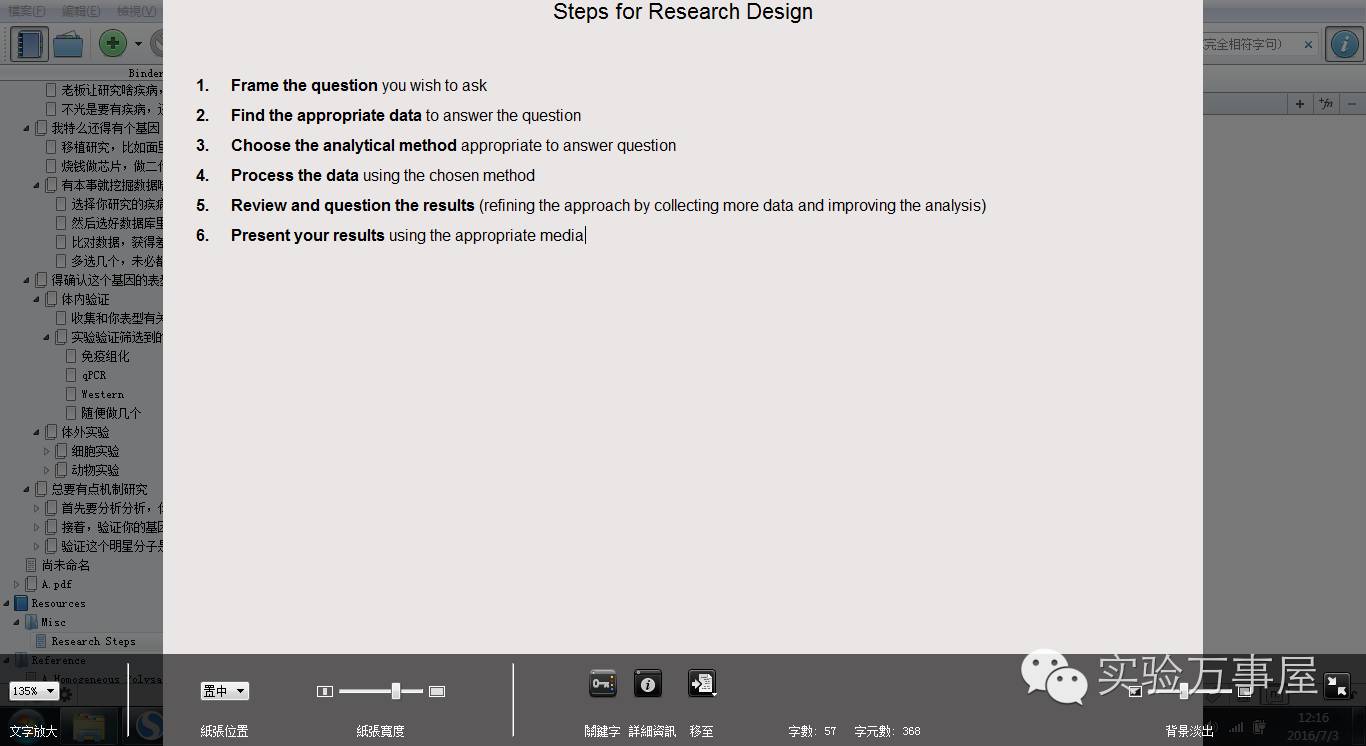Click the narrow paper width icon
Viewport: 1366px width, 746px height.
click(x=324, y=691)
